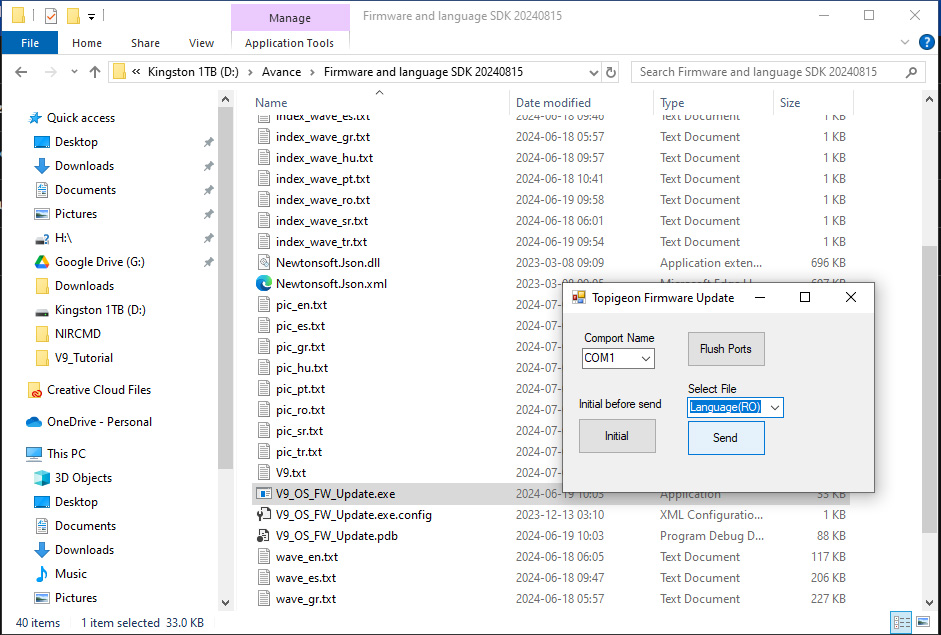Click the Properties quick access checkmark icon

coord(51,16)
